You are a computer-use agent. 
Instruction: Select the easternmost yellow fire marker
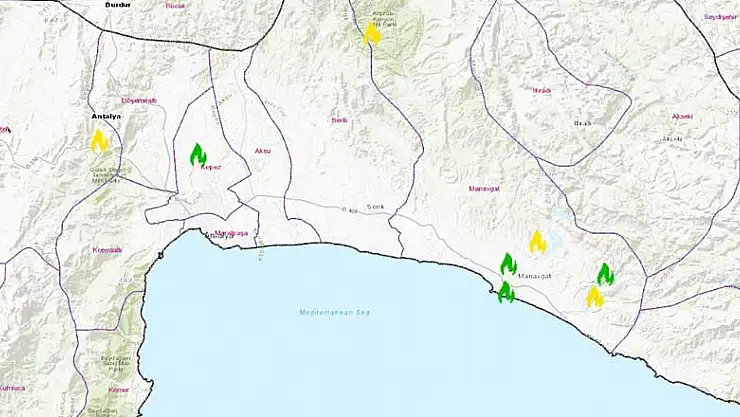[595, 297]
